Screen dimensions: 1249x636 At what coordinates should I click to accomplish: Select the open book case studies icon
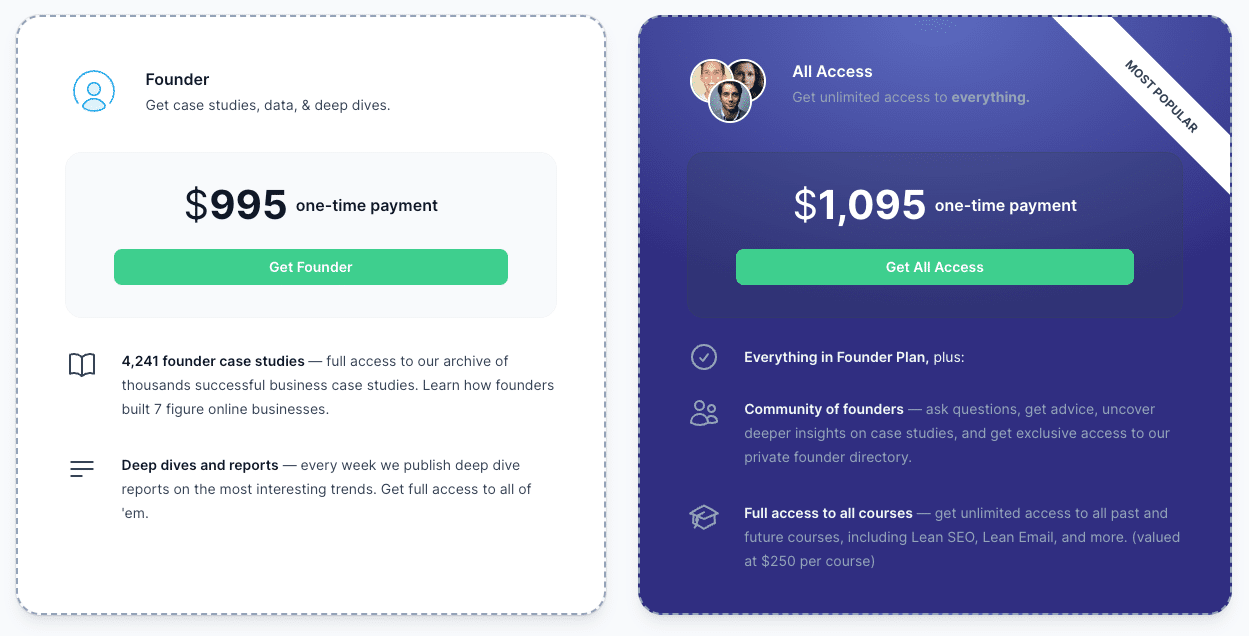pyautogui.click(x=81, y=366)
